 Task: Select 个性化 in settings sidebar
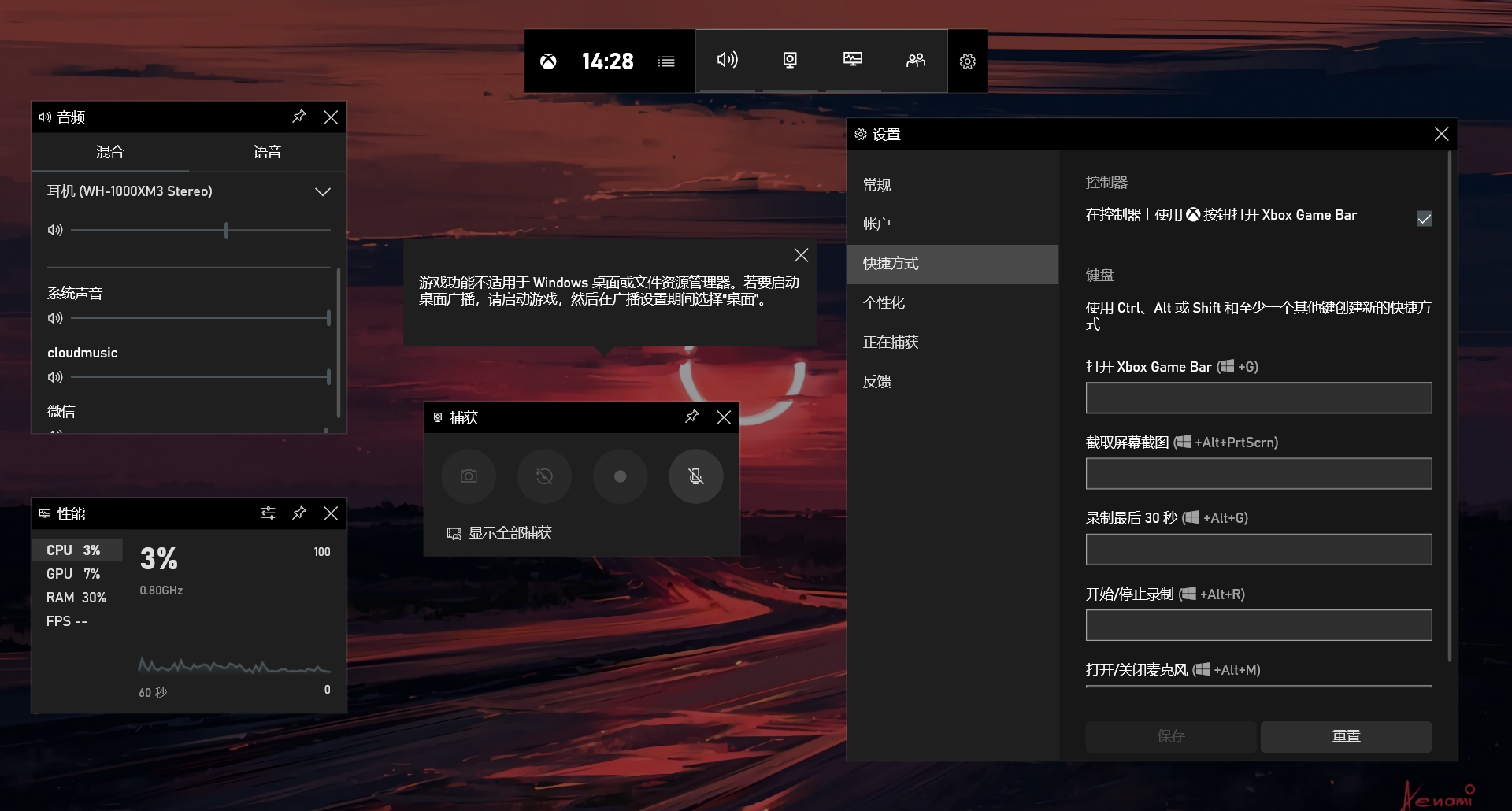click(x=884, y=303)
